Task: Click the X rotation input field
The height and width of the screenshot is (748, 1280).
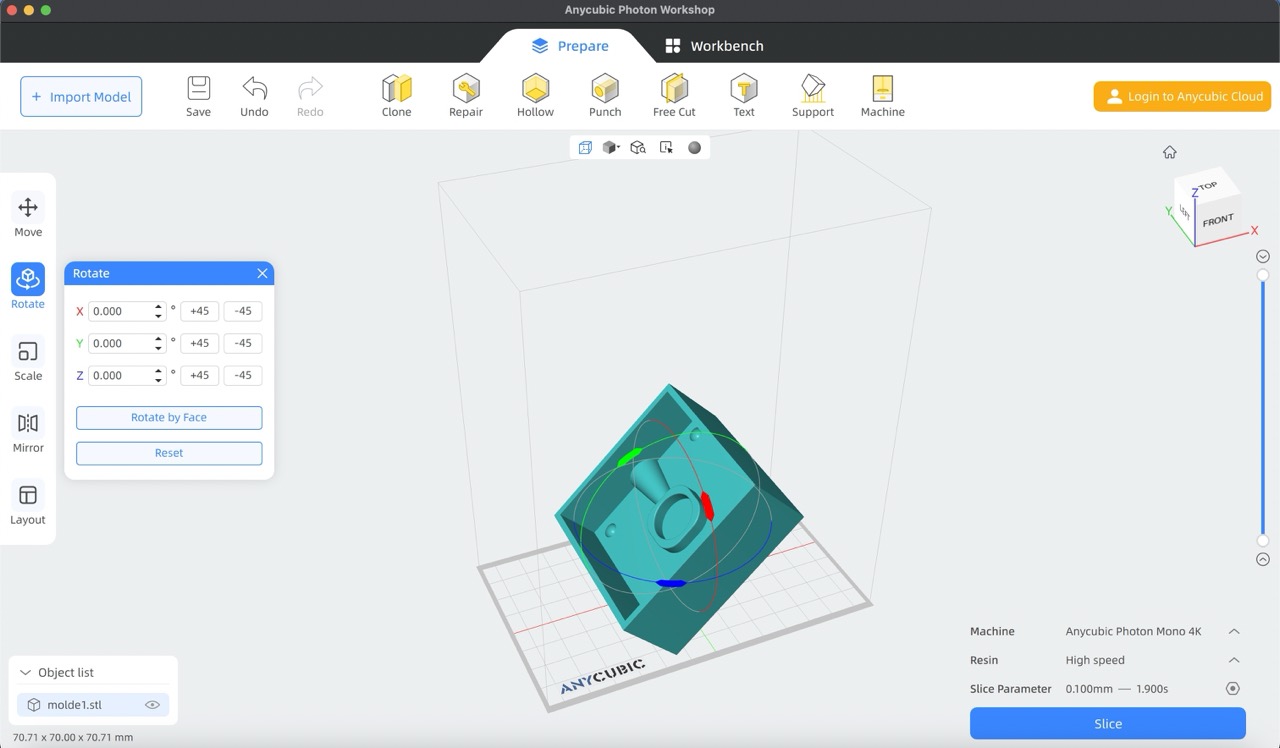Action: pos(126,311)
